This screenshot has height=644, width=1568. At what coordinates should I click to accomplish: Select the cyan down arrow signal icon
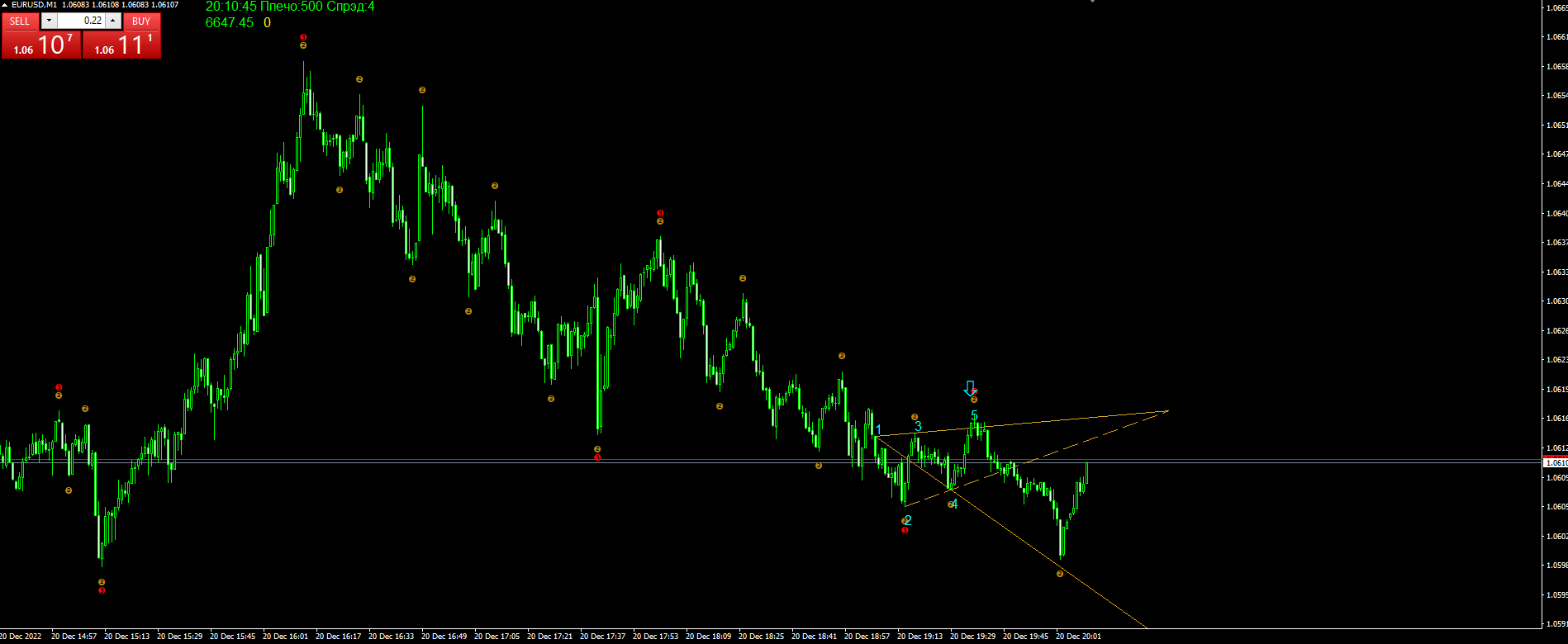coord(970,388)
